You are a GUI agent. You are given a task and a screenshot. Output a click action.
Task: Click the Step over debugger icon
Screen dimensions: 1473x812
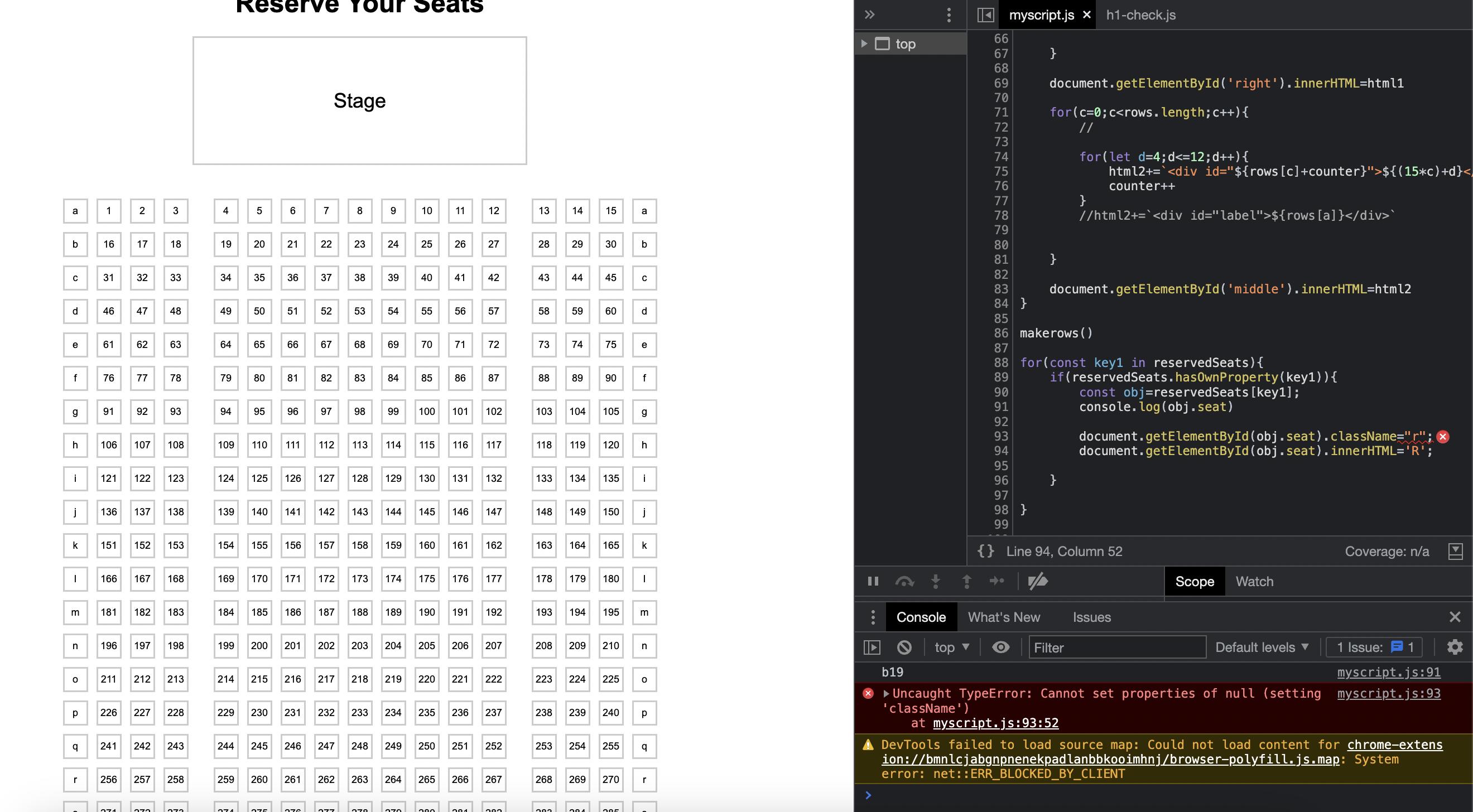(x=904, y=581)
